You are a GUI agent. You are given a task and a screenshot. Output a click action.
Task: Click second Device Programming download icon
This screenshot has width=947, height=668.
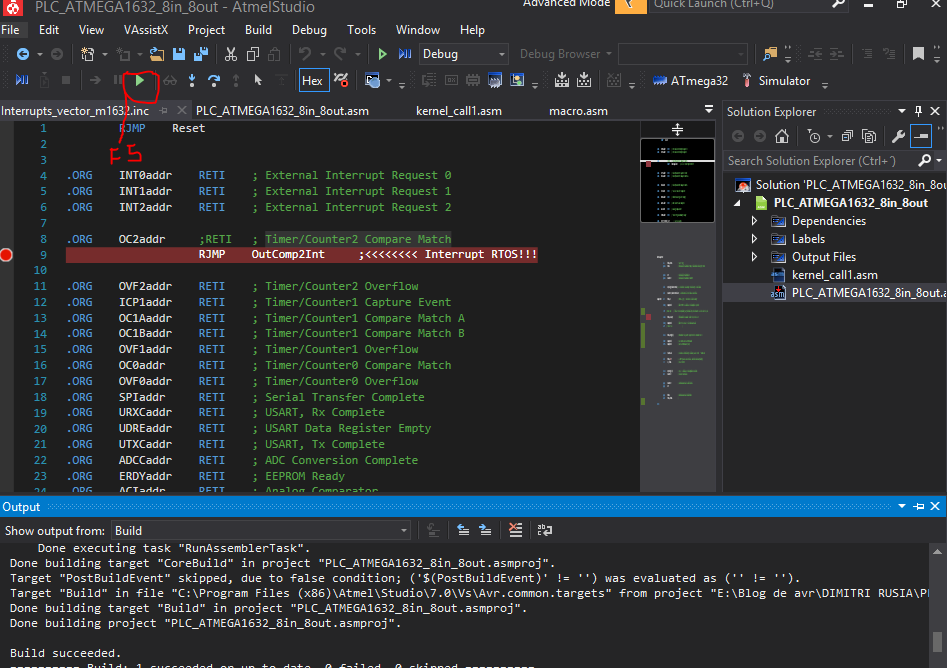coord(584,80)
